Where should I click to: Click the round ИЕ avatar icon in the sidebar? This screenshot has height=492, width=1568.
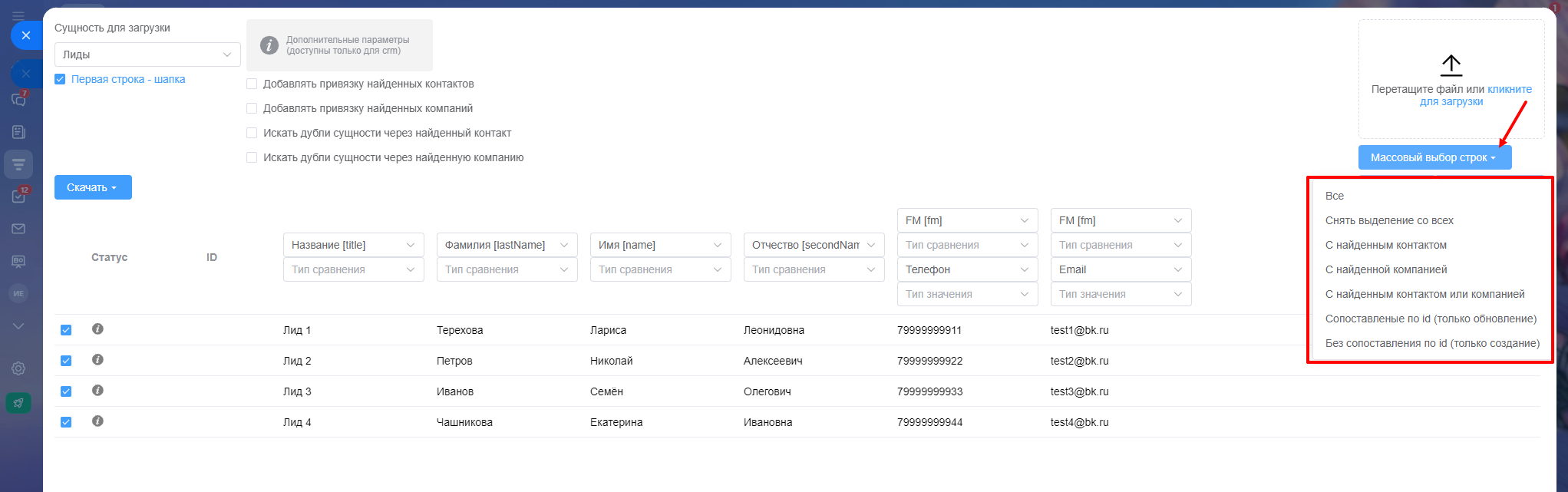18,293
